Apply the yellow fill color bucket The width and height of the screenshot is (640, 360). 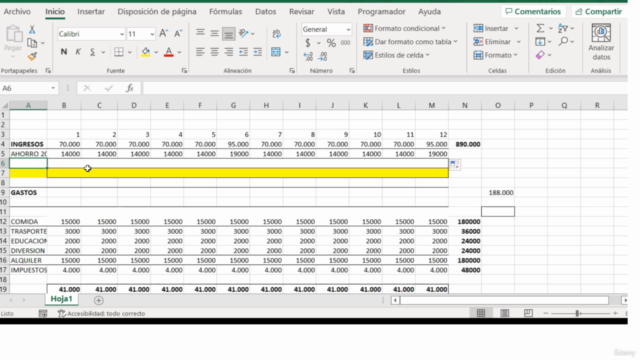pos(145,52)
